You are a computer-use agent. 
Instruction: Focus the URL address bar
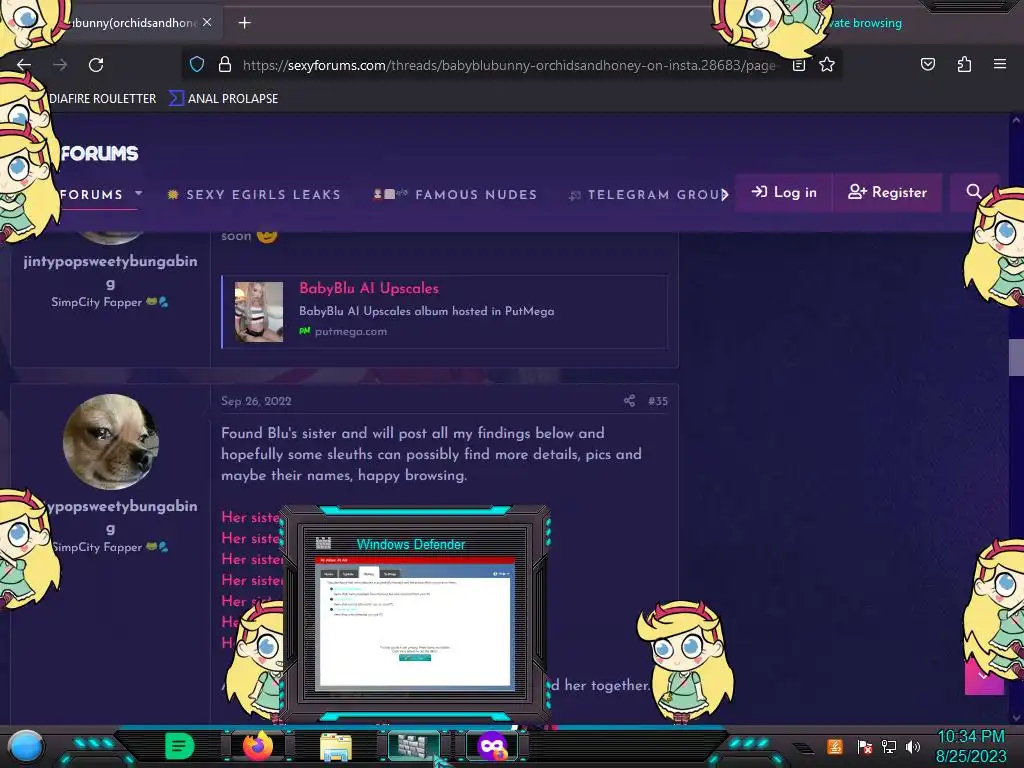point(509,65)
